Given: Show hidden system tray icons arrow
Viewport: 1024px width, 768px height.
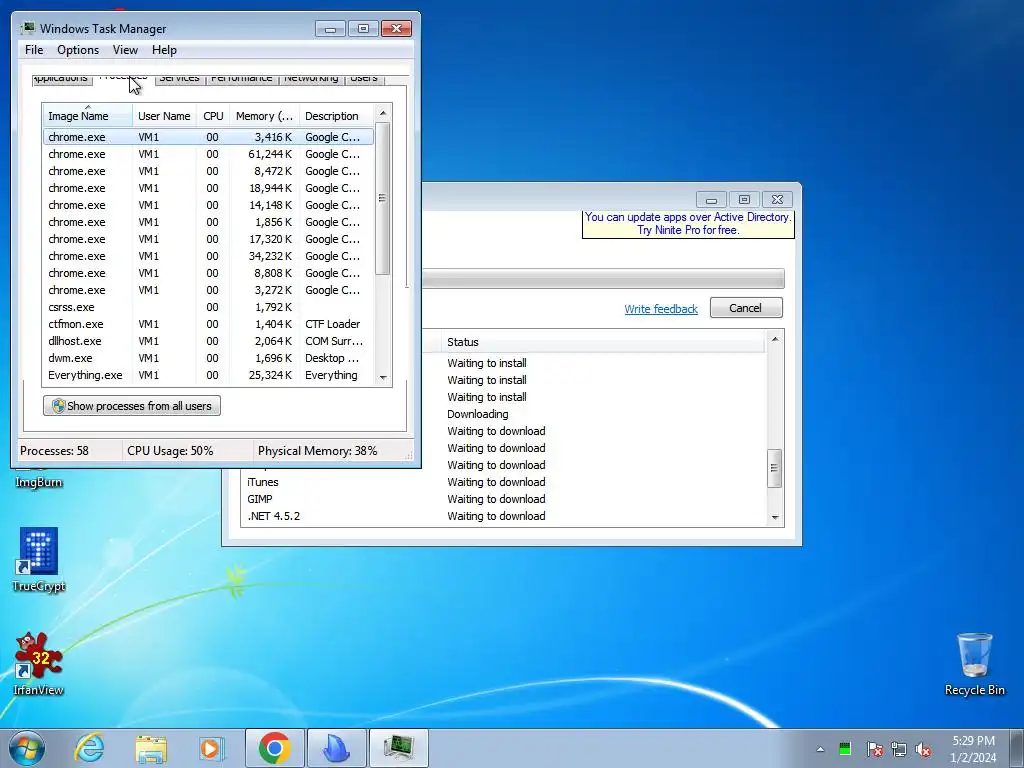Looking at the screenshot, I should tap(820, 749).
